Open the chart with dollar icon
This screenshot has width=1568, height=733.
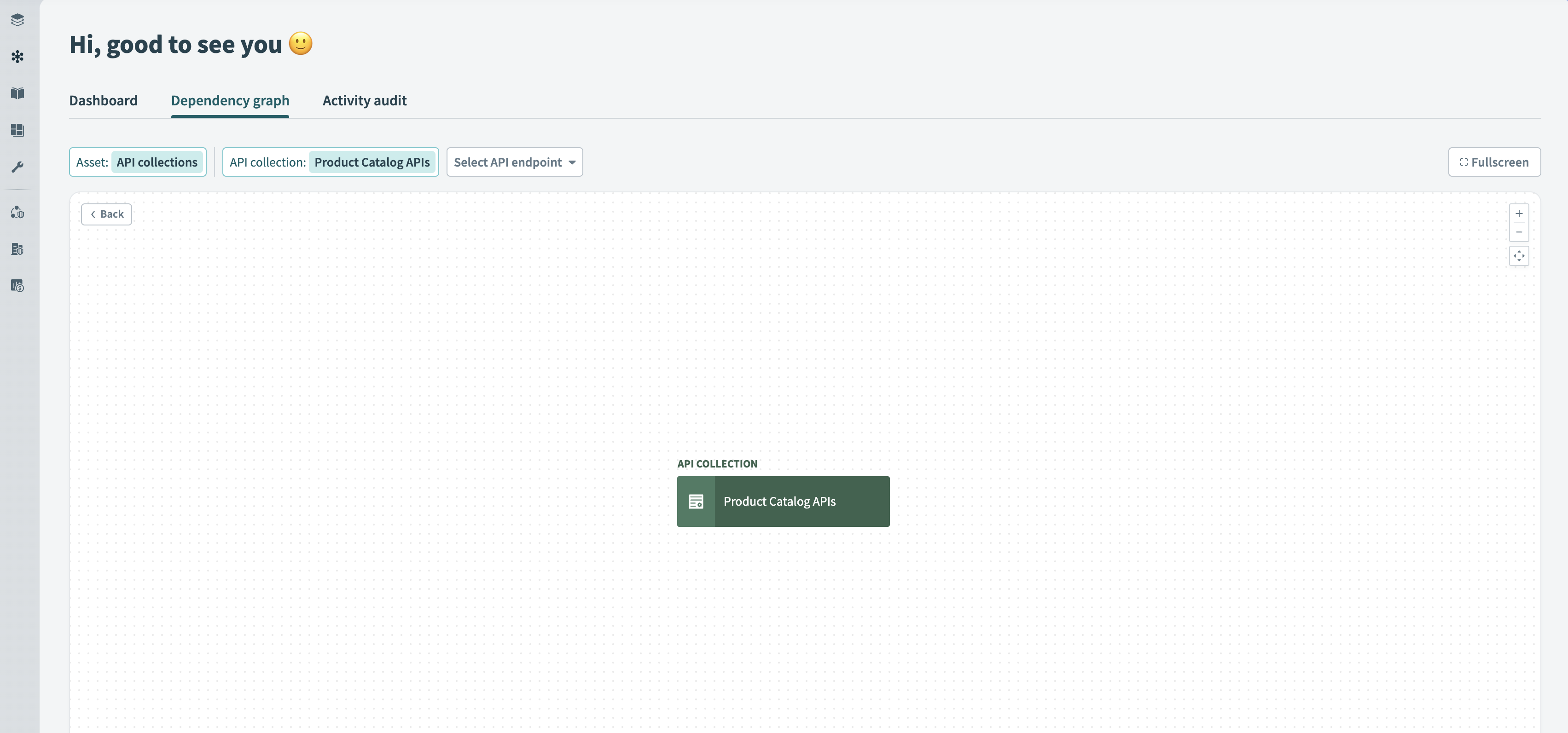tap(17, 286)
